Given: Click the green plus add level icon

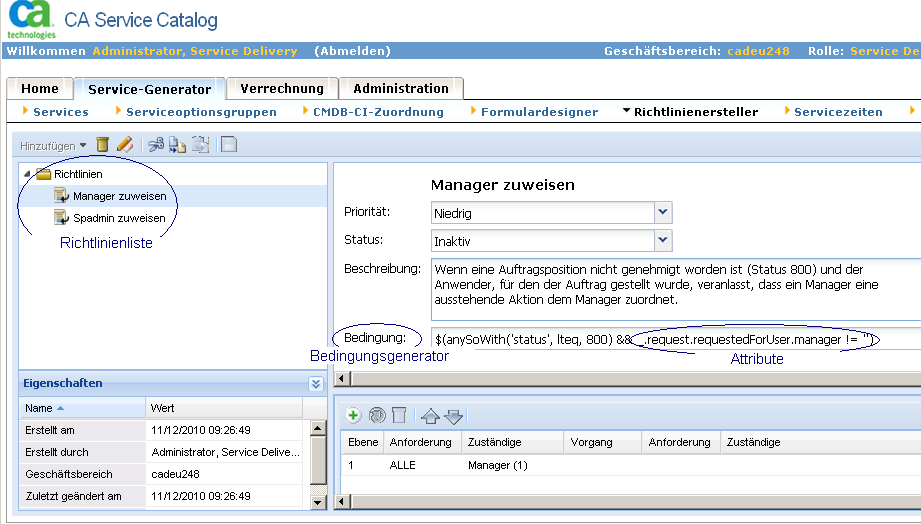Looking at the screenshot, I should point(354,415).
